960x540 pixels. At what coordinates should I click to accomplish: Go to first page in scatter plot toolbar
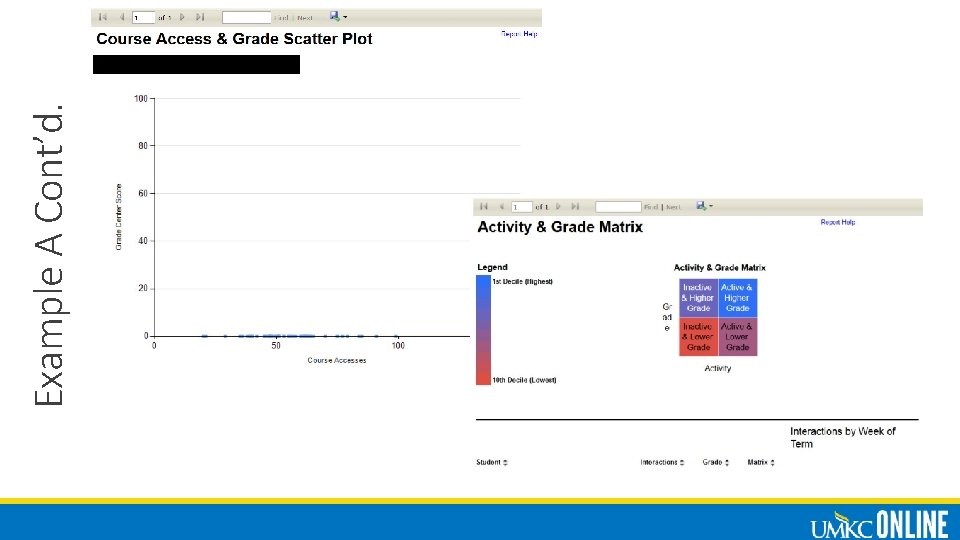coord(103,17)
